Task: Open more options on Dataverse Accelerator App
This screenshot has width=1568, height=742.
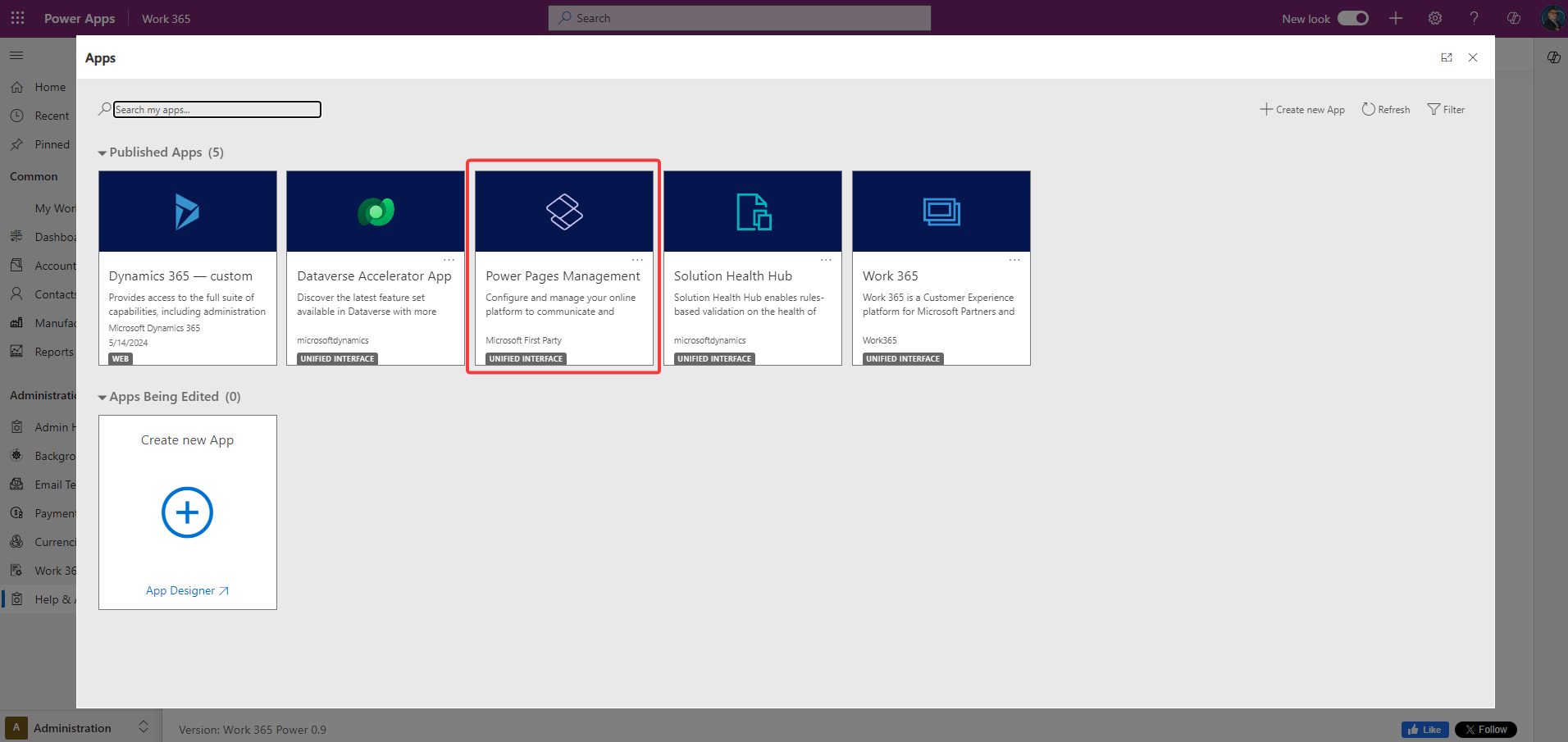Action: [449, 260]
